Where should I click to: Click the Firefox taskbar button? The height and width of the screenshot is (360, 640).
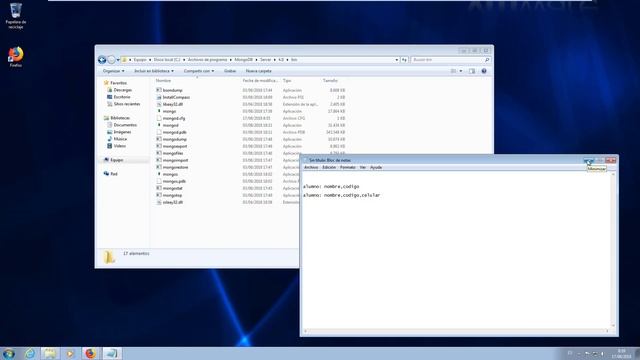tap(90, 353)
